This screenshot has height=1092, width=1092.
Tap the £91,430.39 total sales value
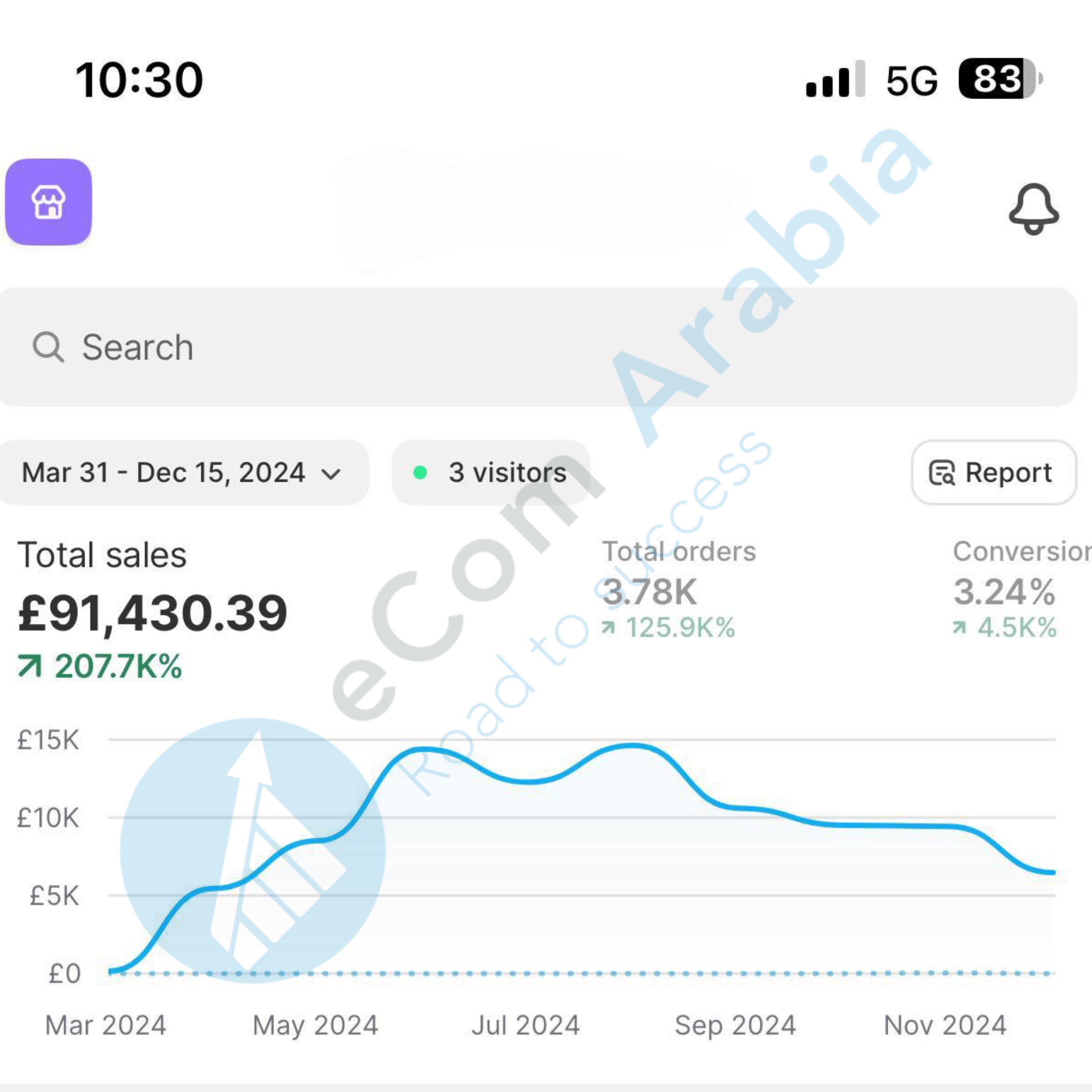153,613
